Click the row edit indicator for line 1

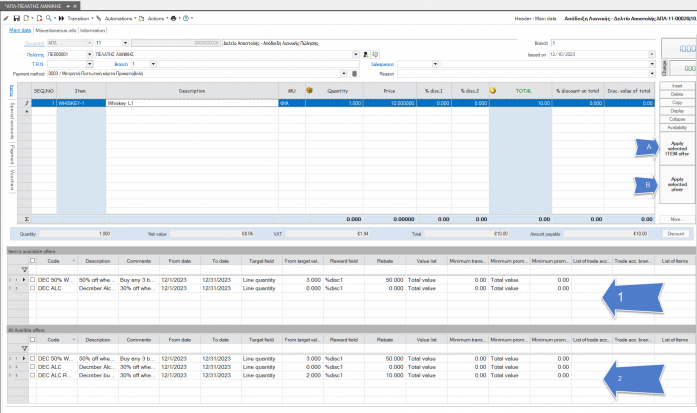point(27,103)
